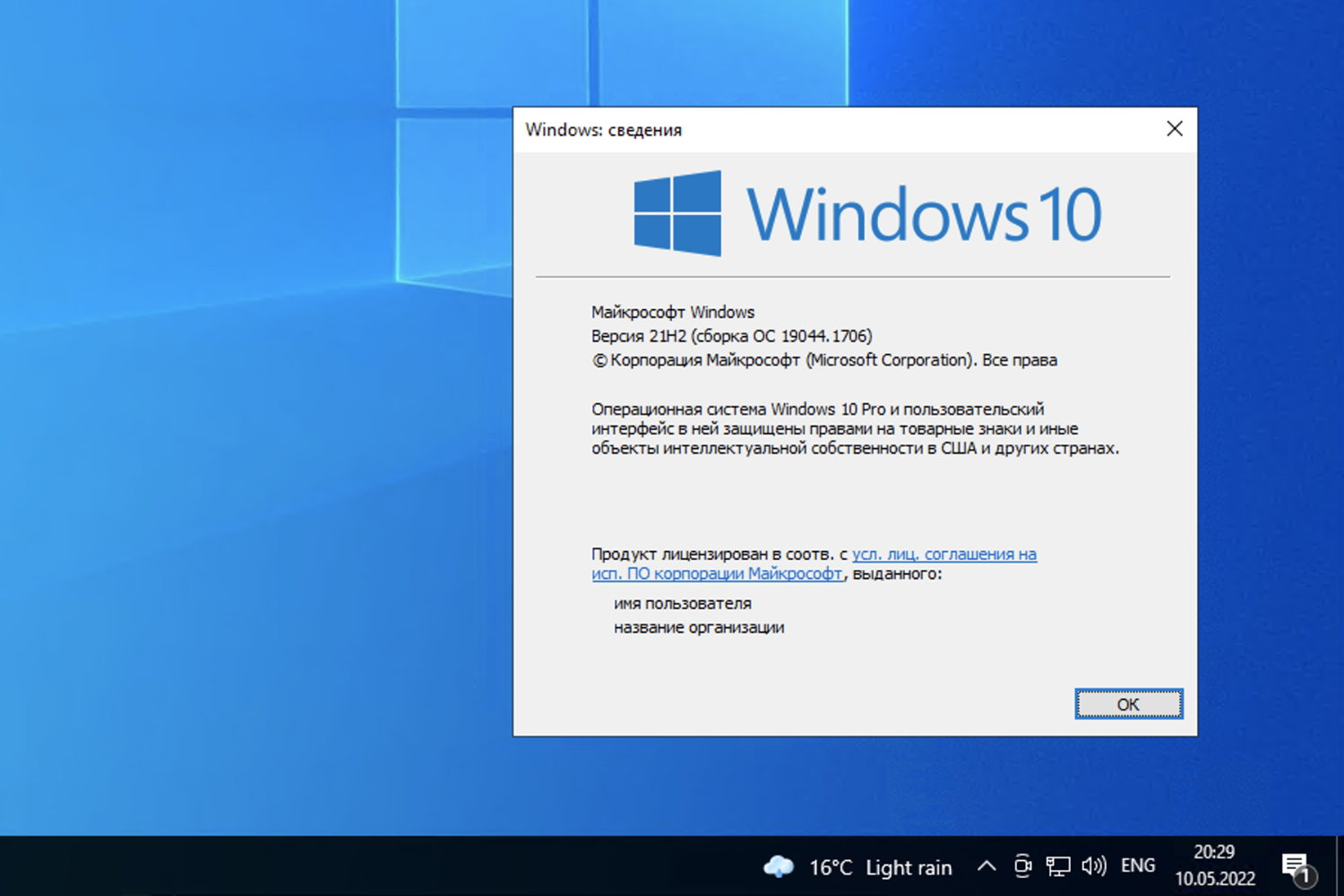Click the Action Center badge showing 1

[1305, 878]
